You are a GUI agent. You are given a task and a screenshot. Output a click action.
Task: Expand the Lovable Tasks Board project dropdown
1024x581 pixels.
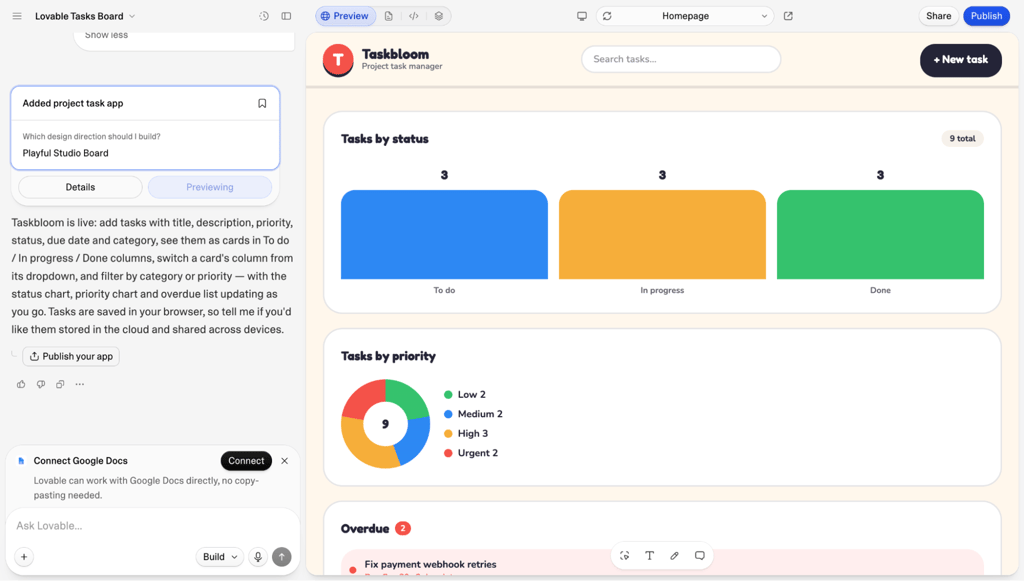pos(86,16)
